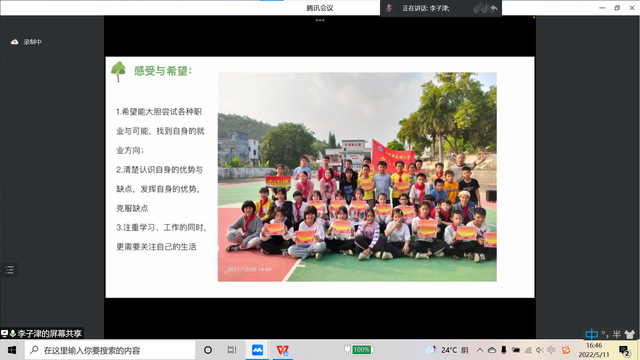640x360 pixels.
Task: Open notification center with 2 alerts
Action: [624, 350]
